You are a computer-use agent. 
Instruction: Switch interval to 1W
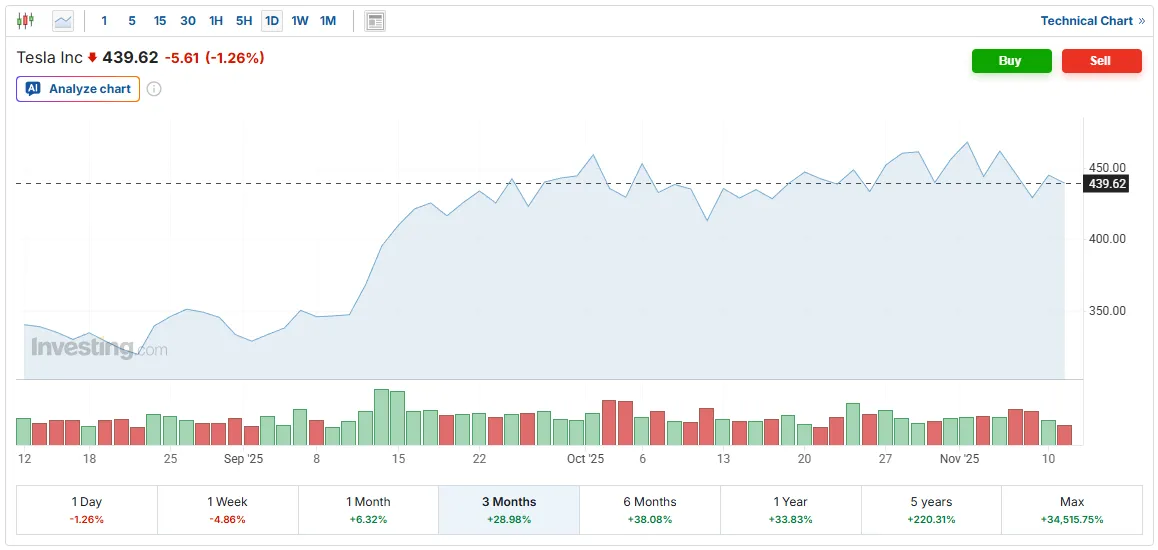pyautogui.click(x=300, y=21)
